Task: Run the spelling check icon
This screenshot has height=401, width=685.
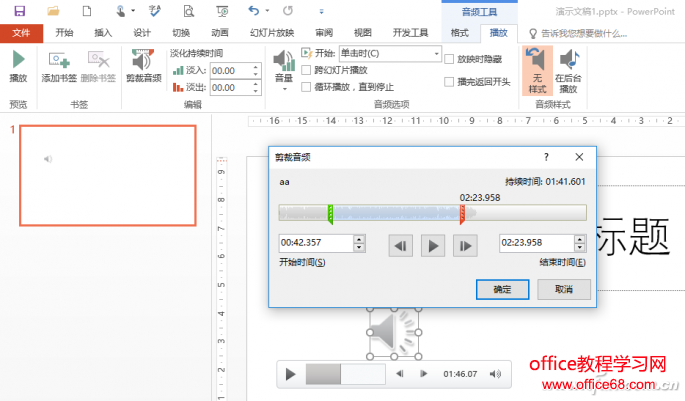Action: [155, 11]
